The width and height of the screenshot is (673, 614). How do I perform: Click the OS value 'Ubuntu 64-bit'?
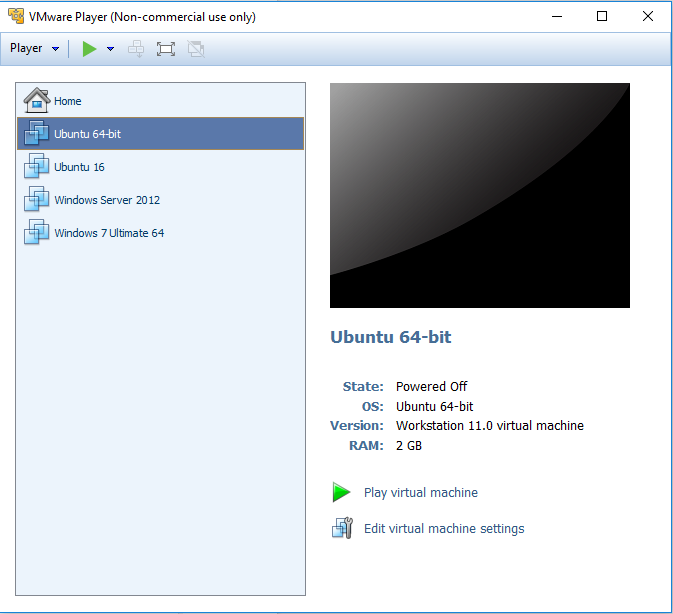(x=434, y=406)
